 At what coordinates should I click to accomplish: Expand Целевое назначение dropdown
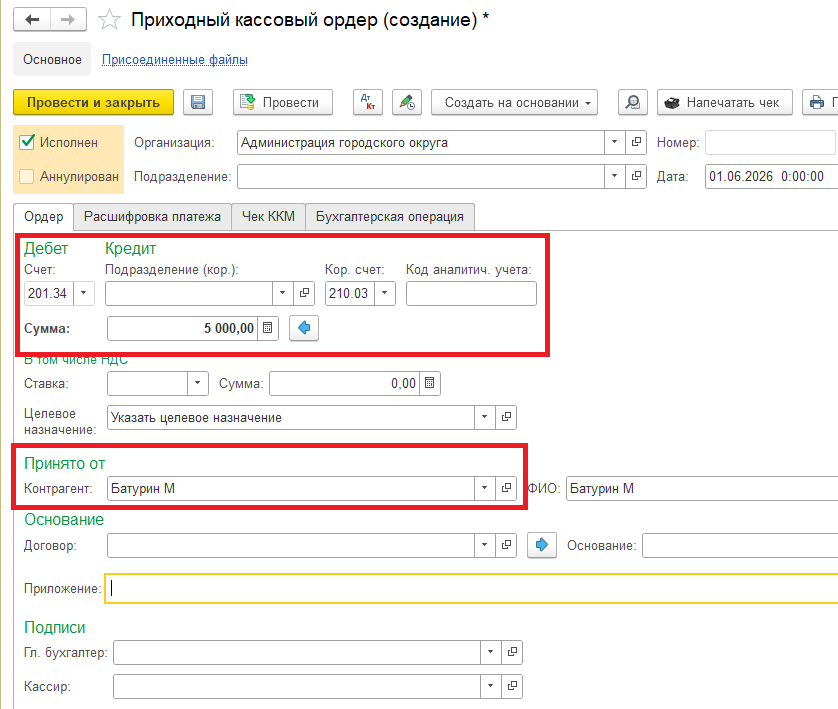485,417
